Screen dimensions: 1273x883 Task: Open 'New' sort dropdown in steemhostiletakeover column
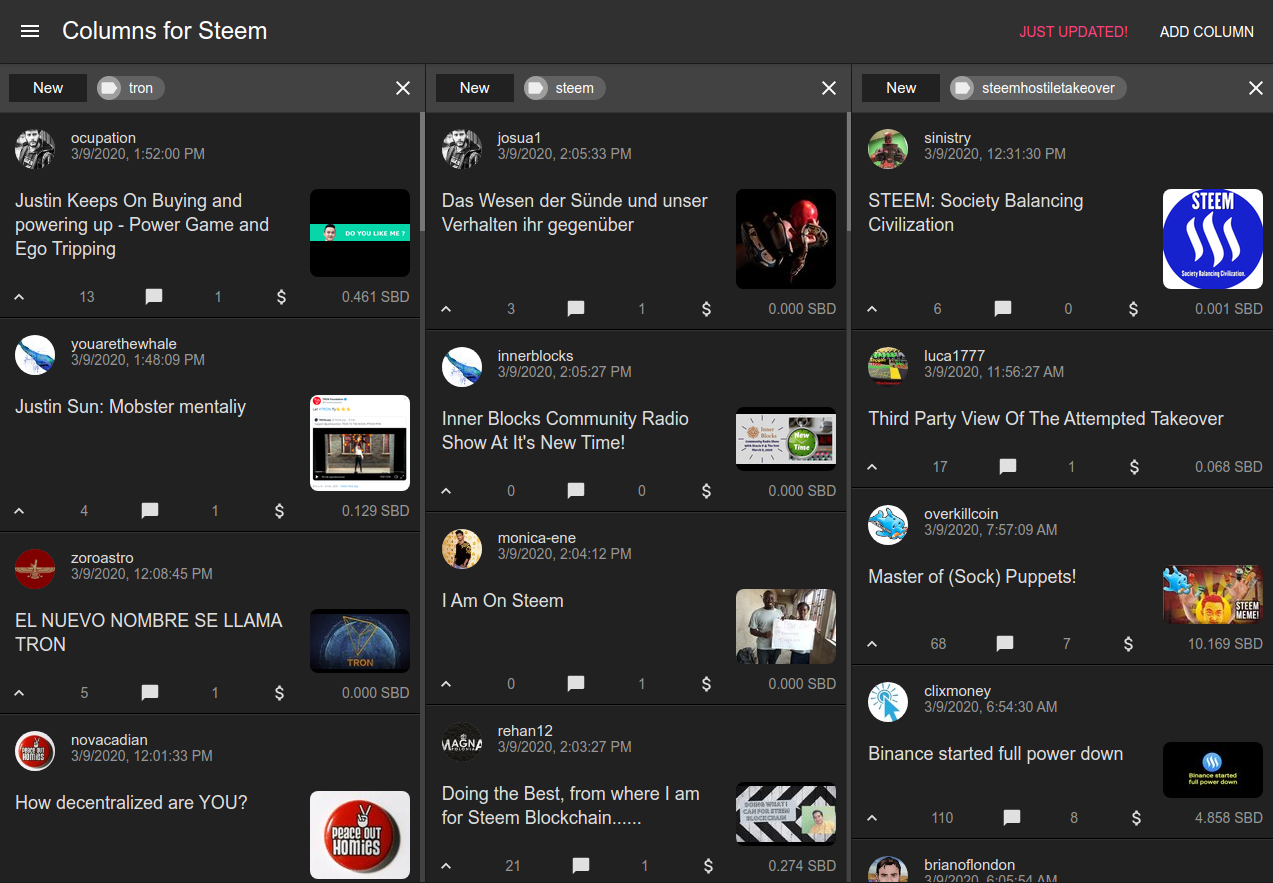coord(901,88)
